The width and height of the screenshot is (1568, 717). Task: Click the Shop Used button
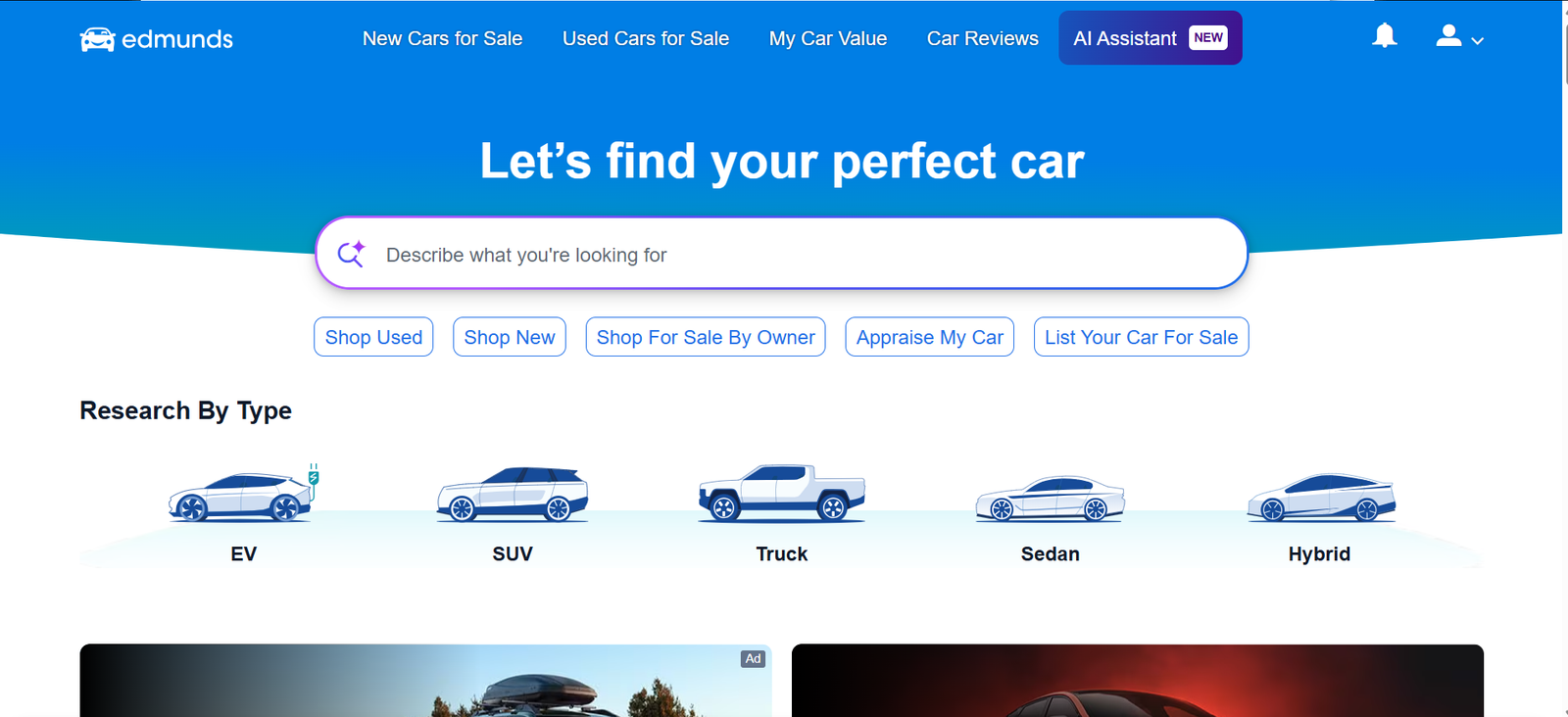coord(373,337)
